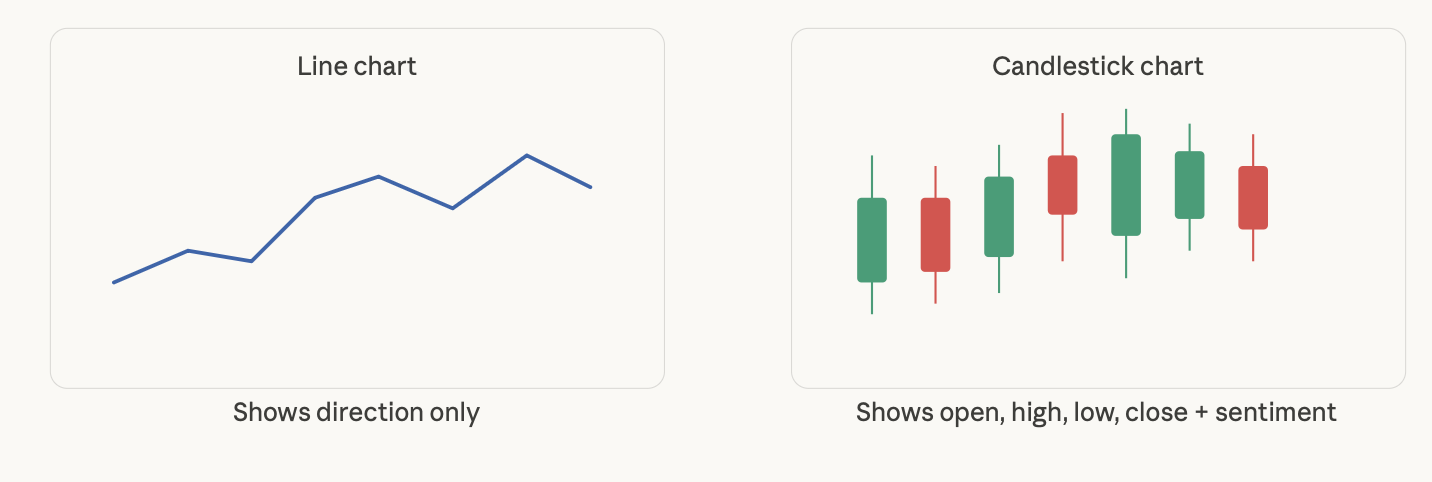This screenshot has width=1432, height=482.
Task: Click the third green candlestick
Action: (999, 217)
